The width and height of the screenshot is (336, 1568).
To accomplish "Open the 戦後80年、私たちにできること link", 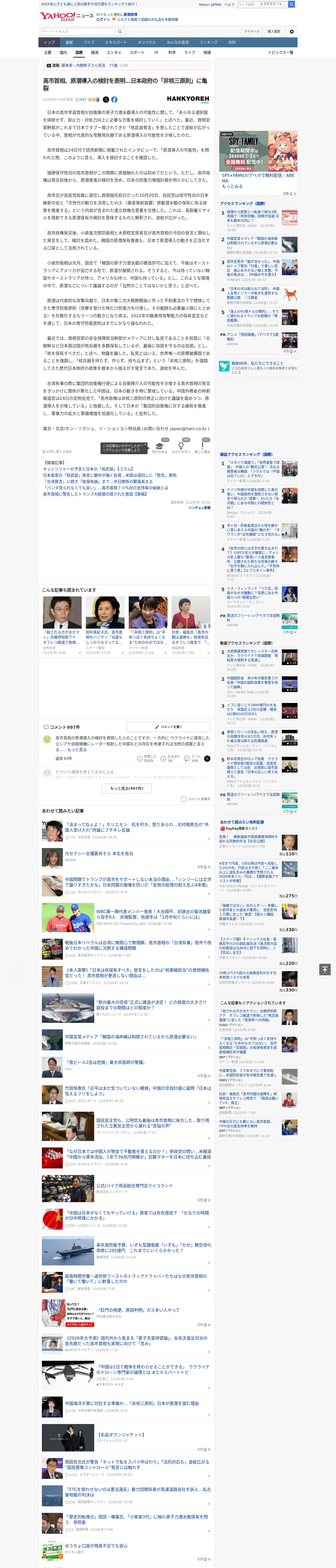I will point(257,364).
